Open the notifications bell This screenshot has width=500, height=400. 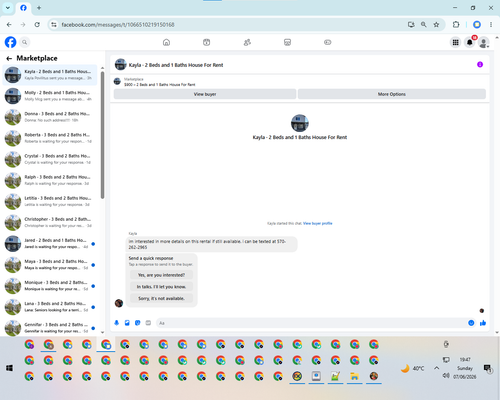click(x=469, y=42)
